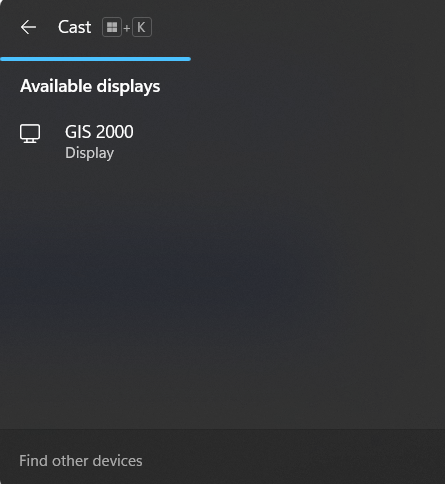Click the K key shortcut badge

pos(142,27)
